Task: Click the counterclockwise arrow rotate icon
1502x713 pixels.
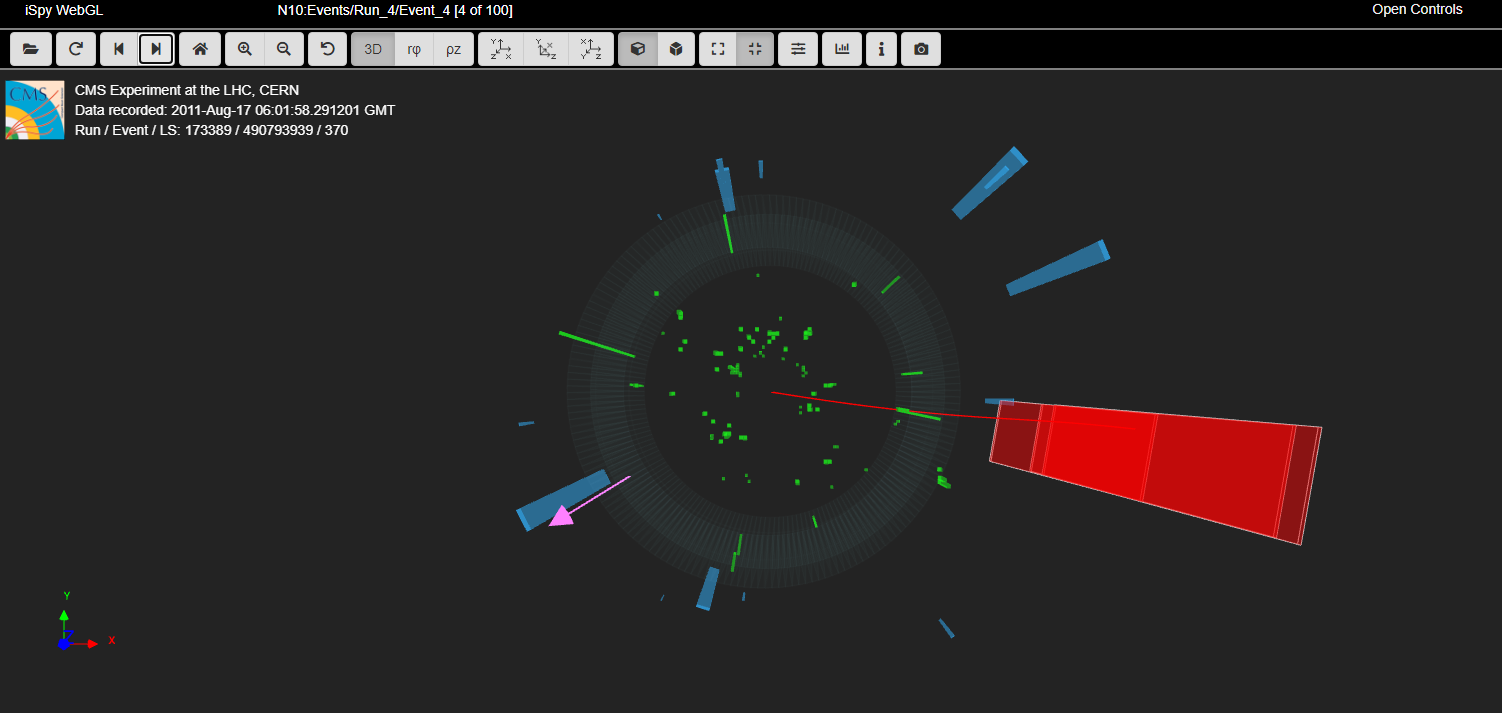Action: point(327,49)
